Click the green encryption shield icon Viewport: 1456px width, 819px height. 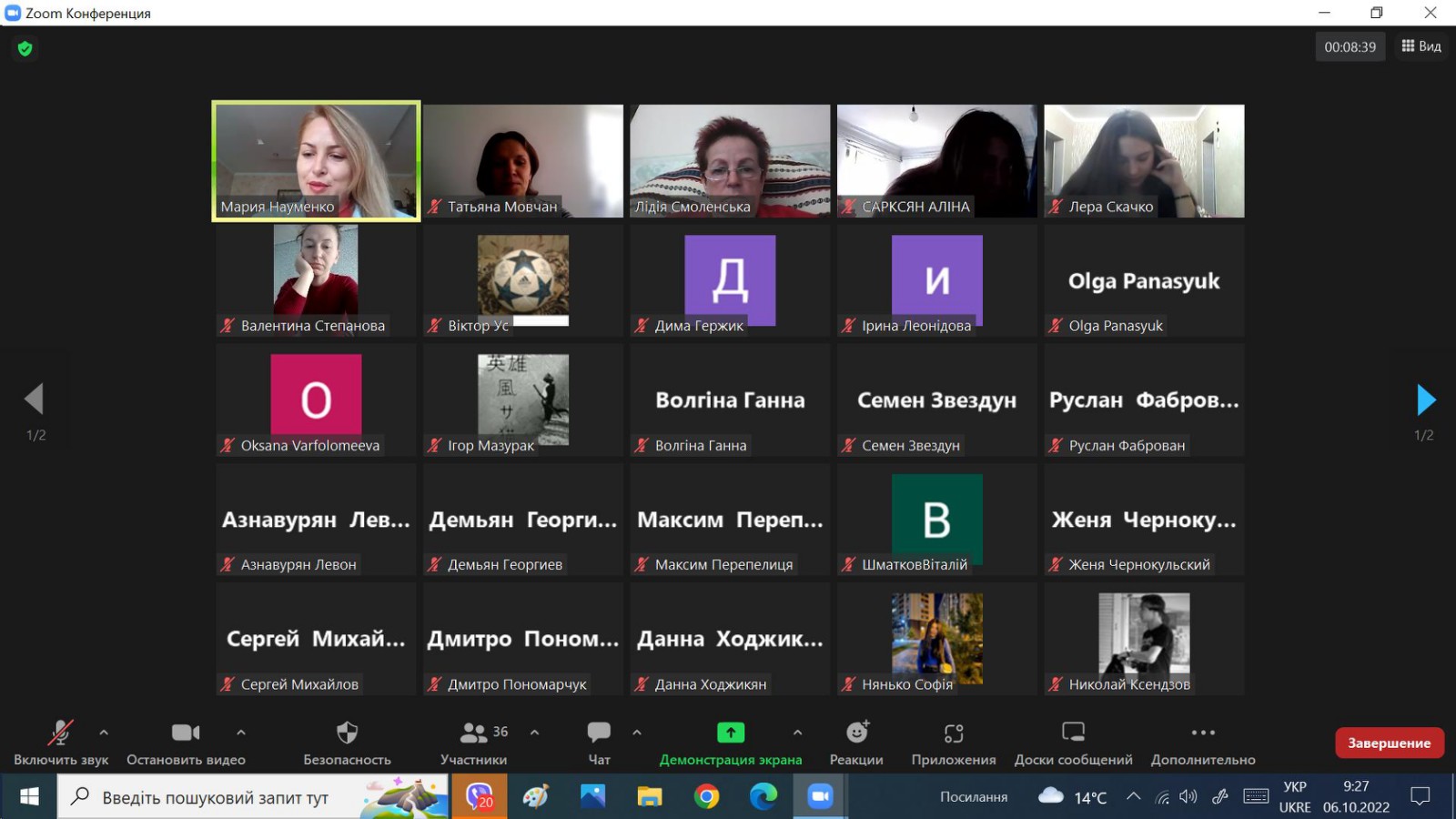tap(25, 48)
